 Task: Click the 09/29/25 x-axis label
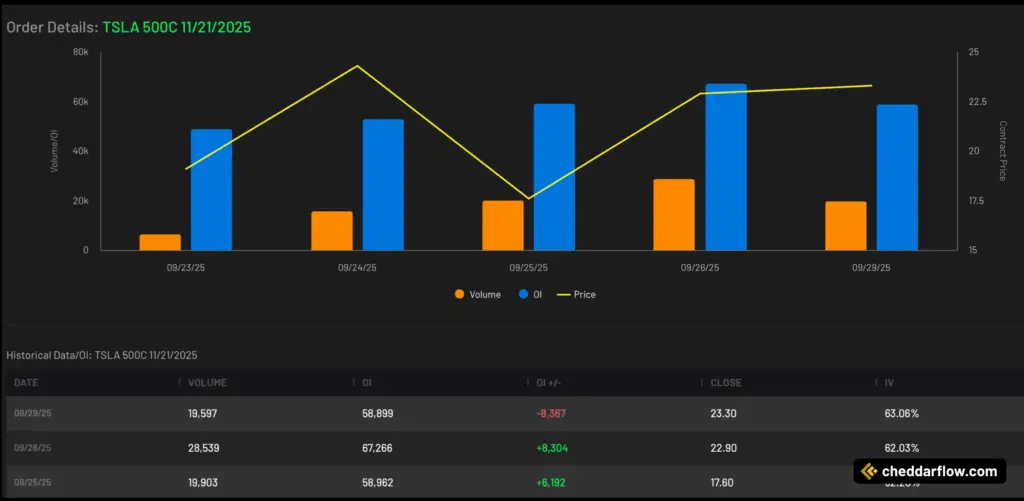point(871,268)
